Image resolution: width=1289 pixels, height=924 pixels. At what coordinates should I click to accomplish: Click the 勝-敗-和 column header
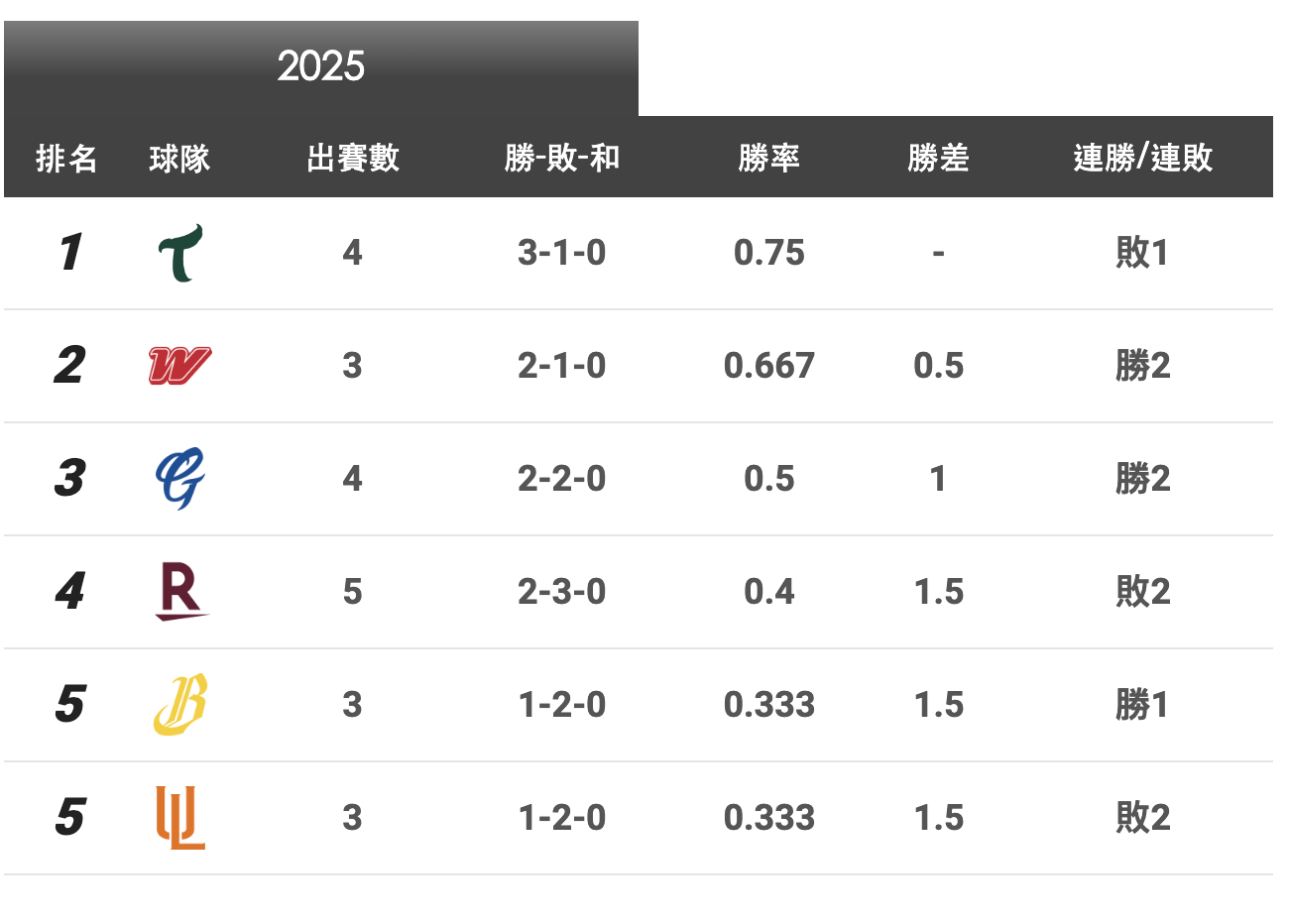coord(561,158)
